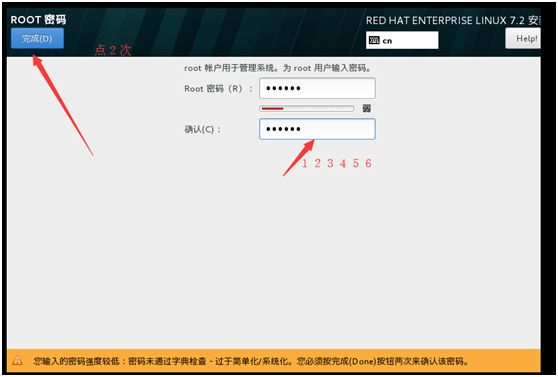Click the keyboard icon beside cn
Image resolution: width=558 pixels, height=377 pixels.
click(374, 40)
